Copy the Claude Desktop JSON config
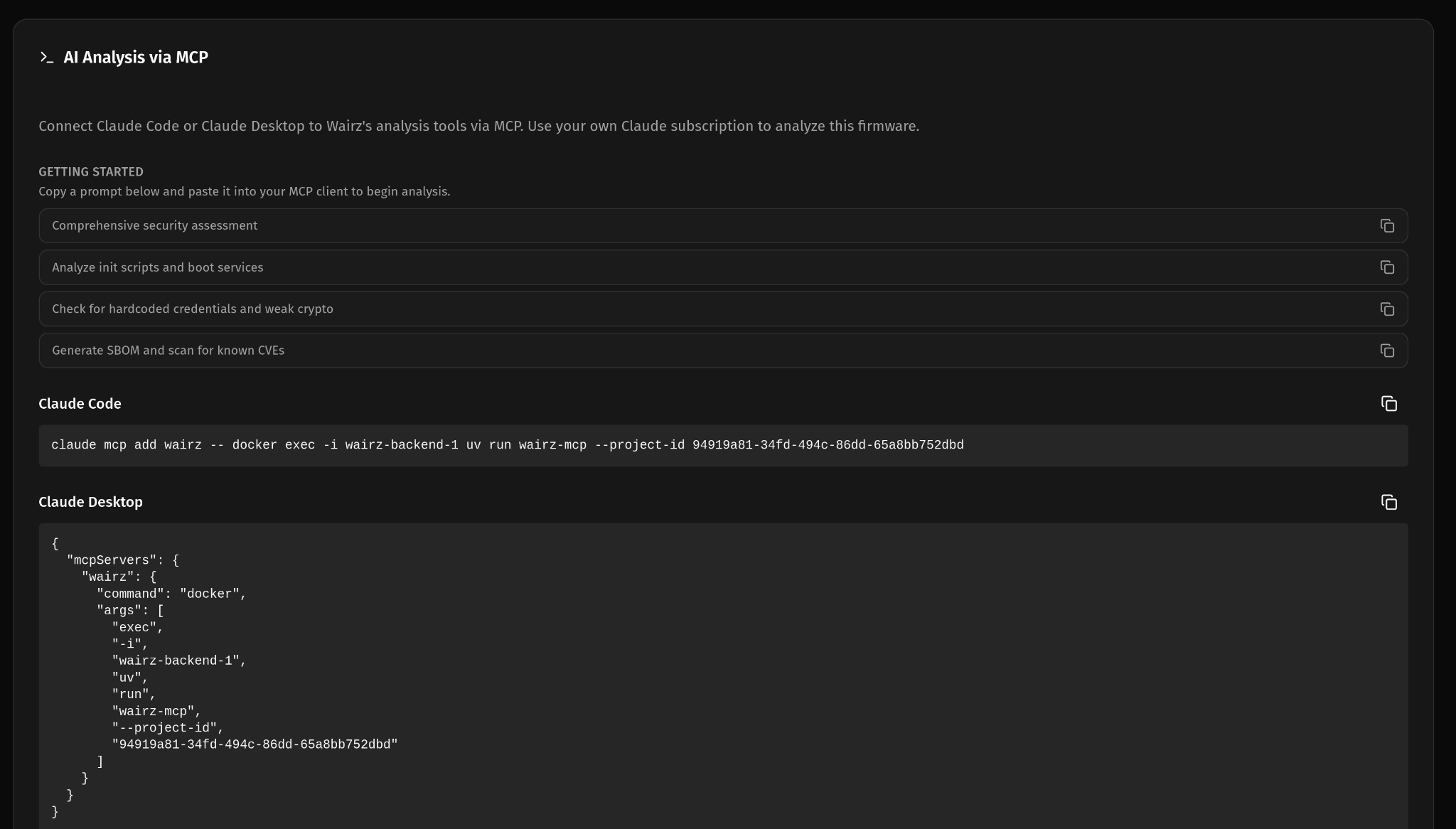This screenshot has height=829, width=1456. coord(1389,502)
